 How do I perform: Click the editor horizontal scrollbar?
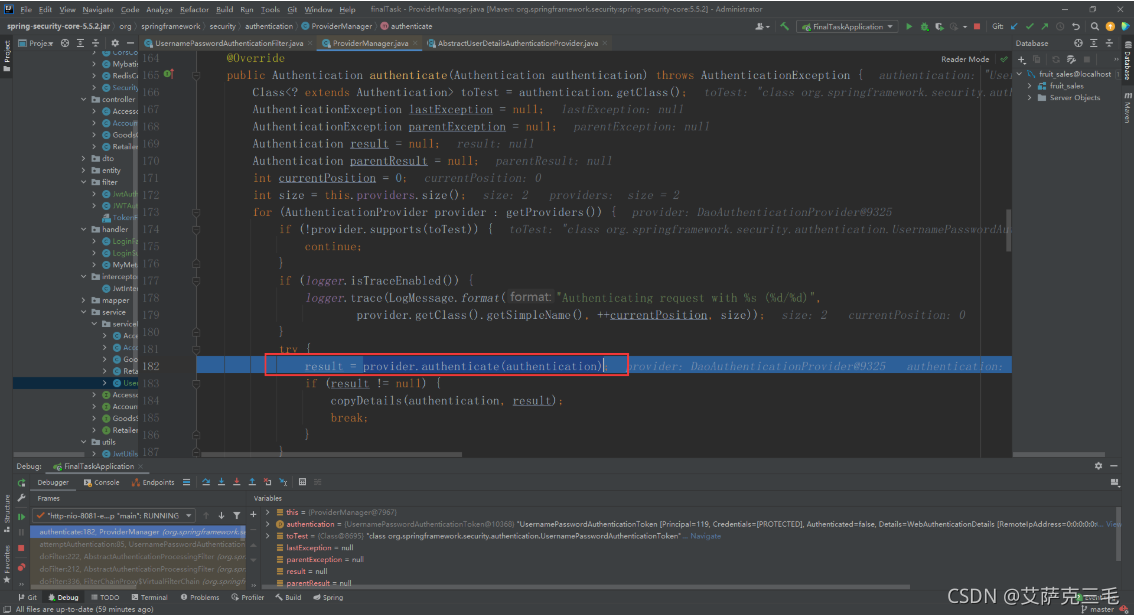tap(332, 454)
